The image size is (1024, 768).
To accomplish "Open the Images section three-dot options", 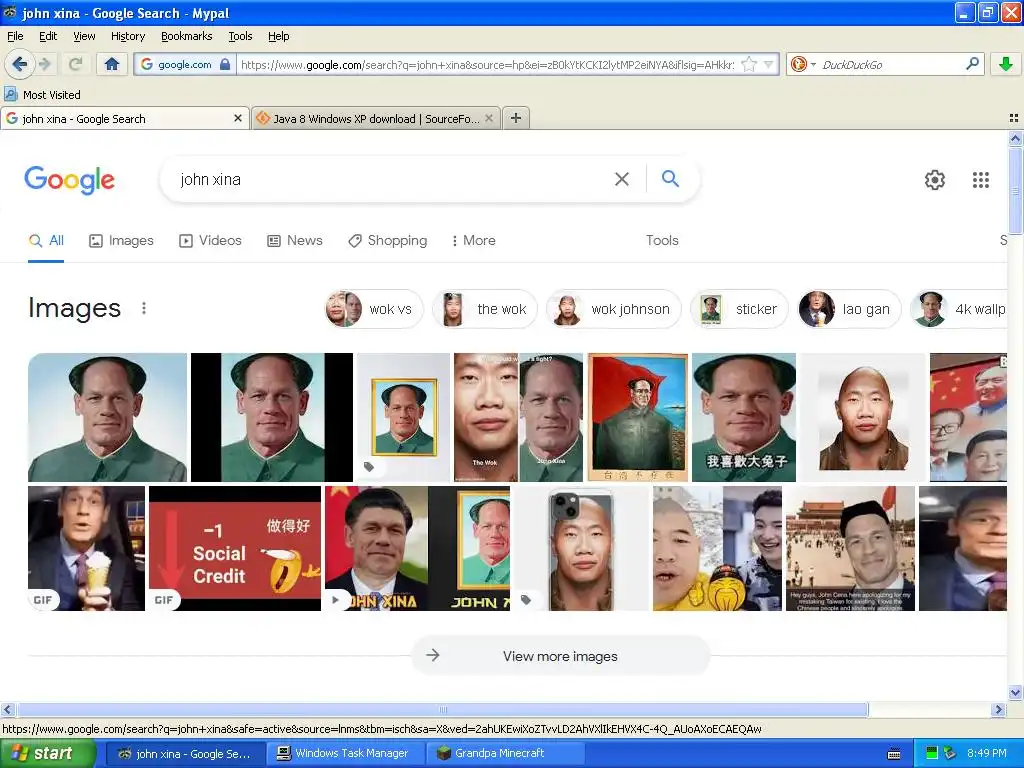I will pyautogui.click(x=144, y=308).
